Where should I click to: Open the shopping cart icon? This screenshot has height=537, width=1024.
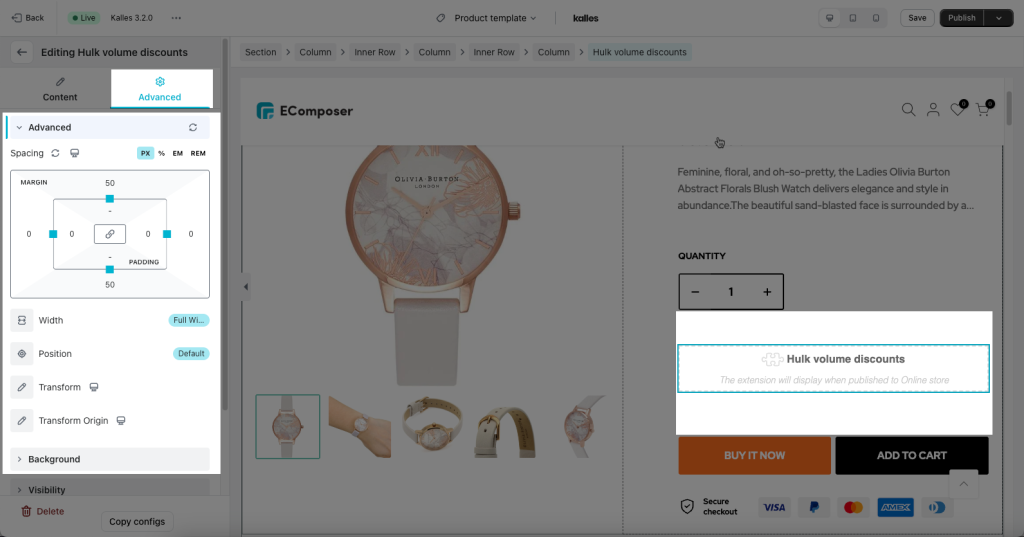[x=983, y=110]
